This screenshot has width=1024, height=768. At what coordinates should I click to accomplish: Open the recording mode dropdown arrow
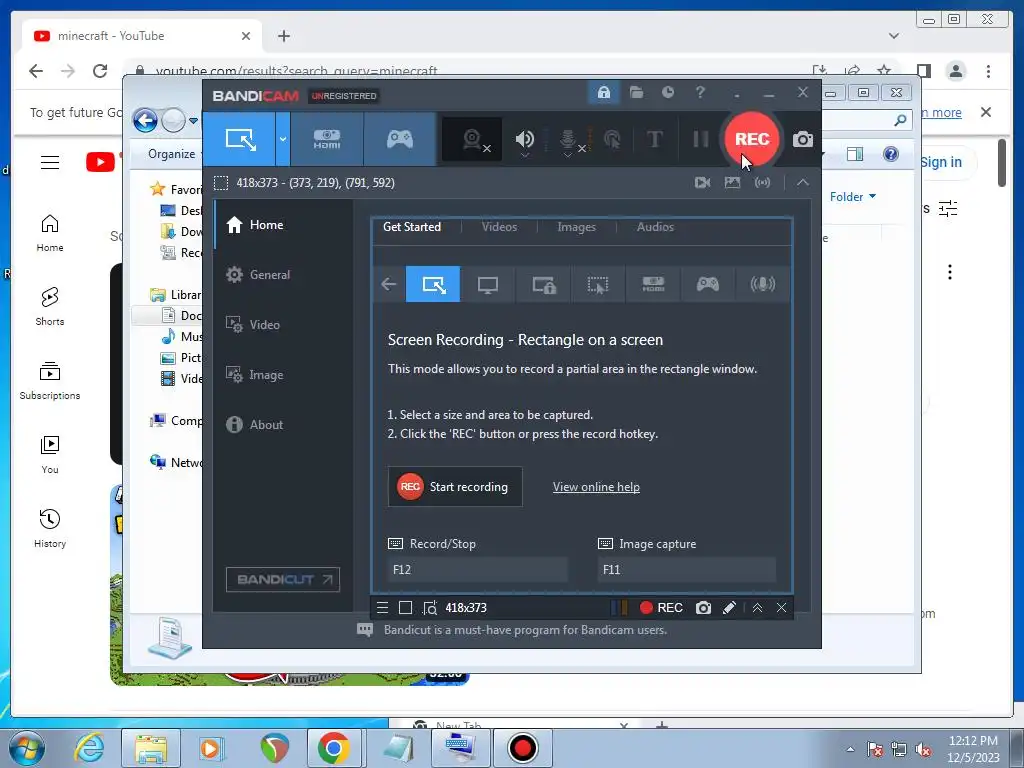(x=283, y=139)
